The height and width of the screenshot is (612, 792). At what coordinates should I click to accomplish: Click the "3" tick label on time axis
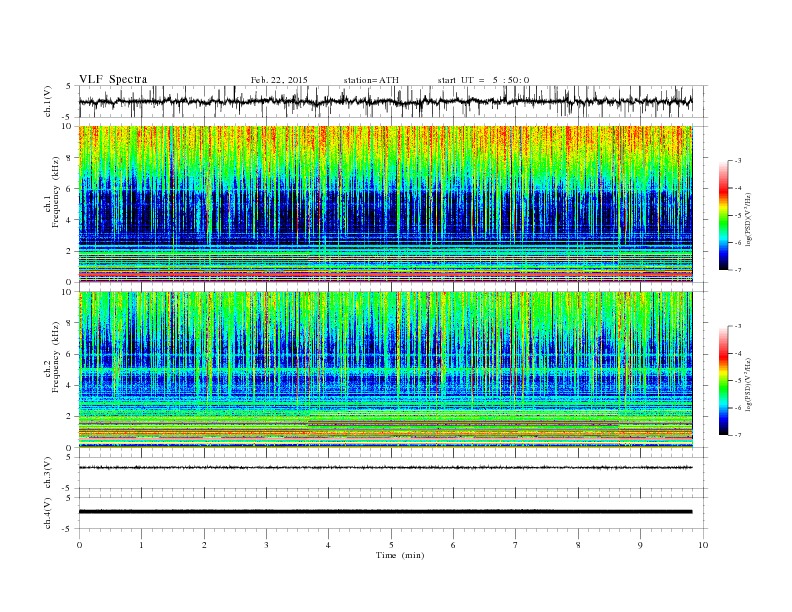(266, 545)
